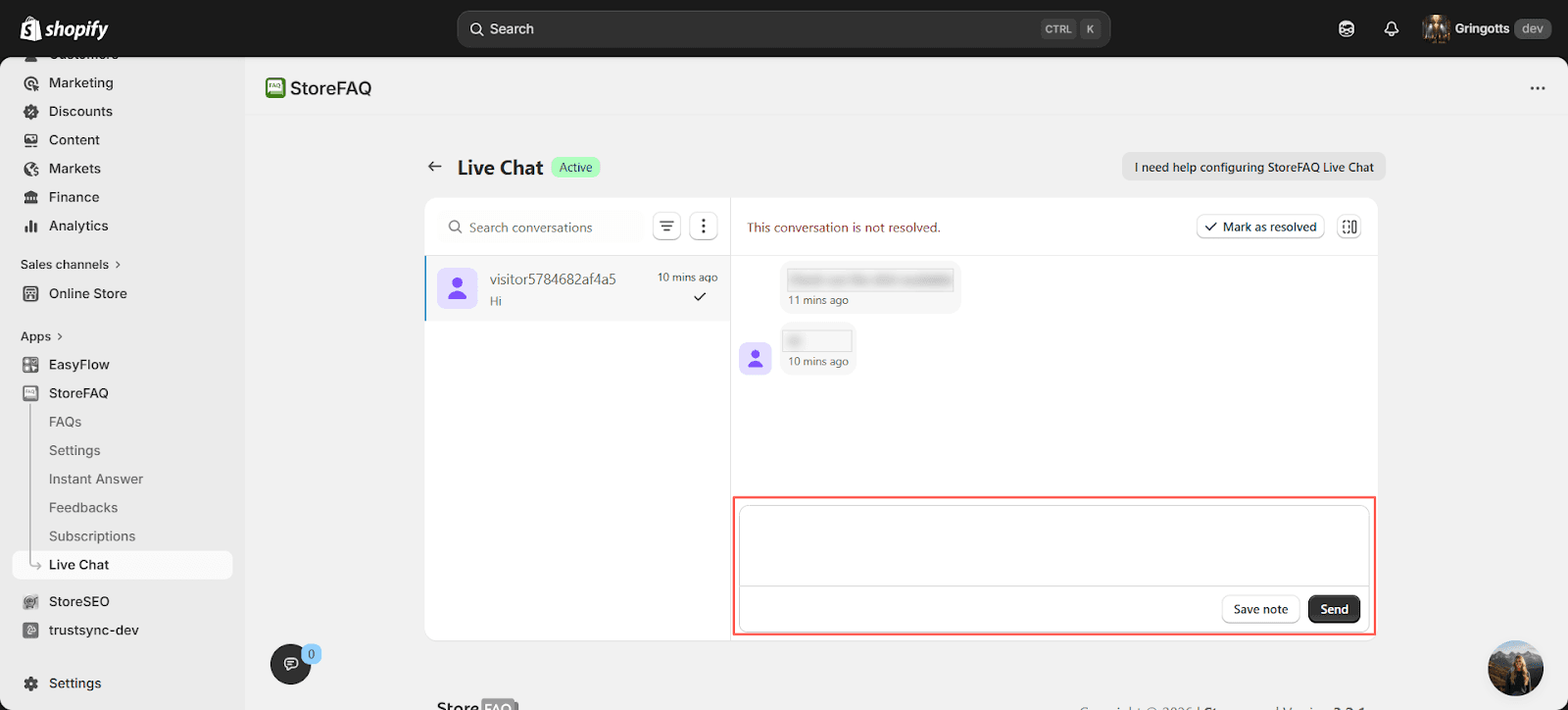Image resolution: width=1568 pixels, height=710 pixels.
Task: Click the help configuring StoreFAQ Live Chat button
Action: (x=1253, y=167)
